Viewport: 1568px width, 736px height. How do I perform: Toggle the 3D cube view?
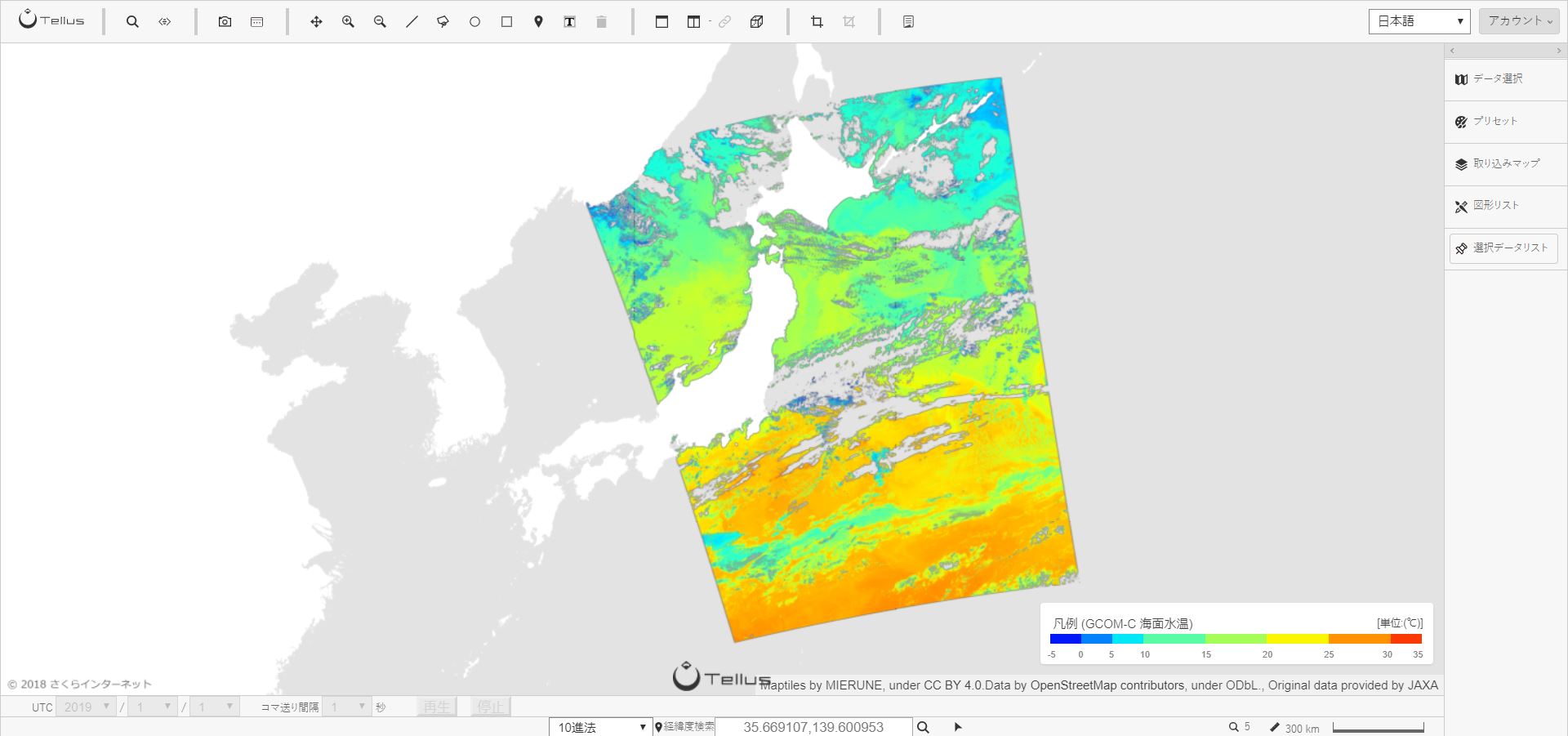click(757, 22)
